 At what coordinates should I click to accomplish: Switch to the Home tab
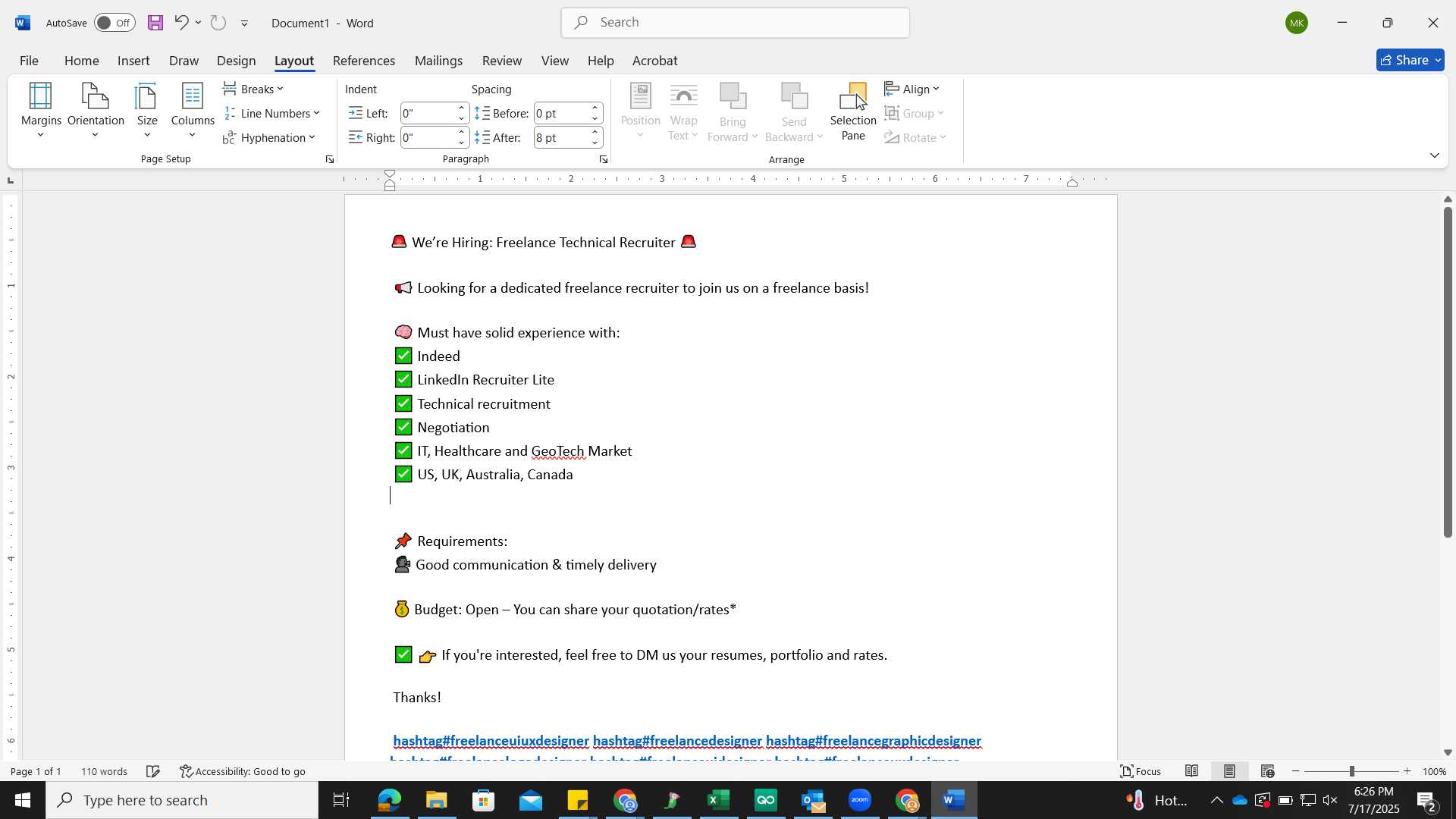(81, 61)
